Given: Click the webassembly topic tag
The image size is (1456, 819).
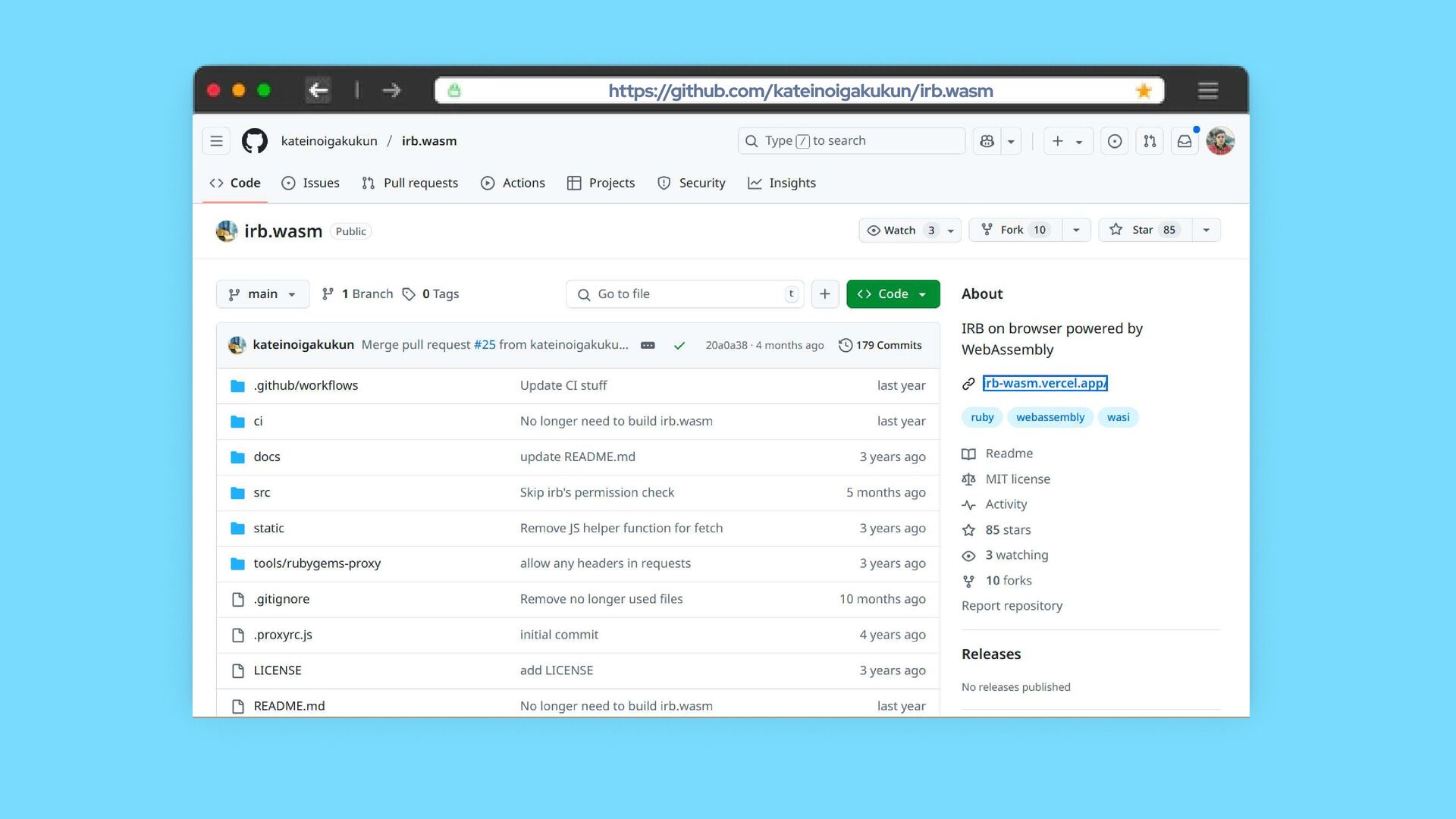Looking at the screenshot, I should (1050, 418).
